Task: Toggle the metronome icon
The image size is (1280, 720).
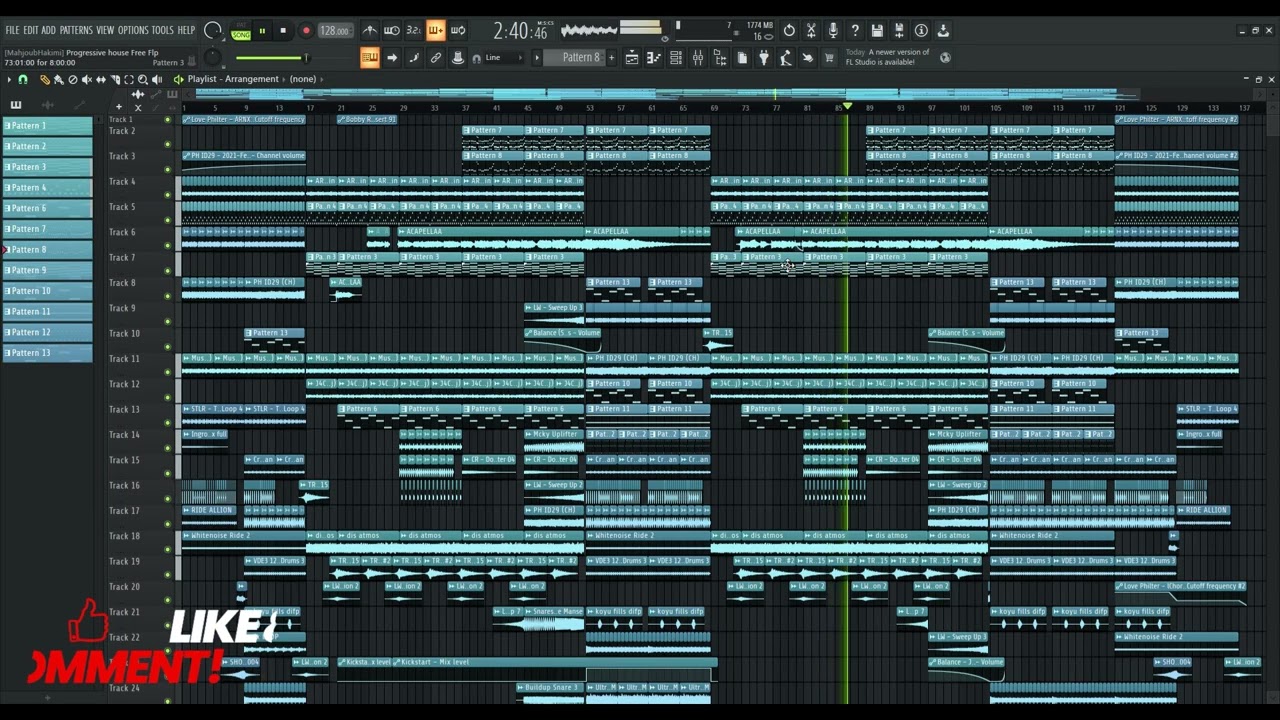Action: click(x=370, y=31)
